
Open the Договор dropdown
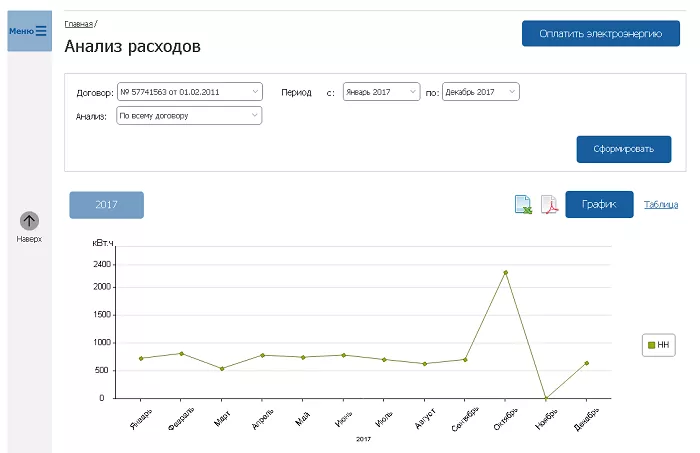[x=189, y=92]
